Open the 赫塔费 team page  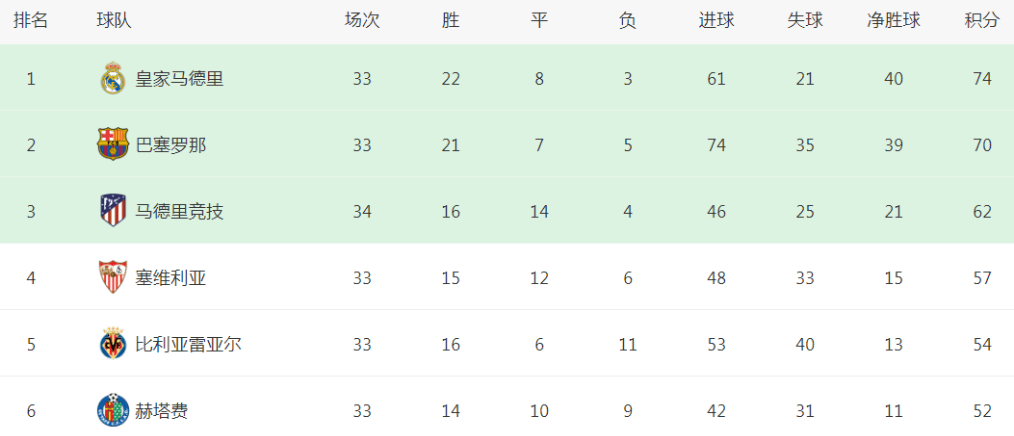click(162, 410)
